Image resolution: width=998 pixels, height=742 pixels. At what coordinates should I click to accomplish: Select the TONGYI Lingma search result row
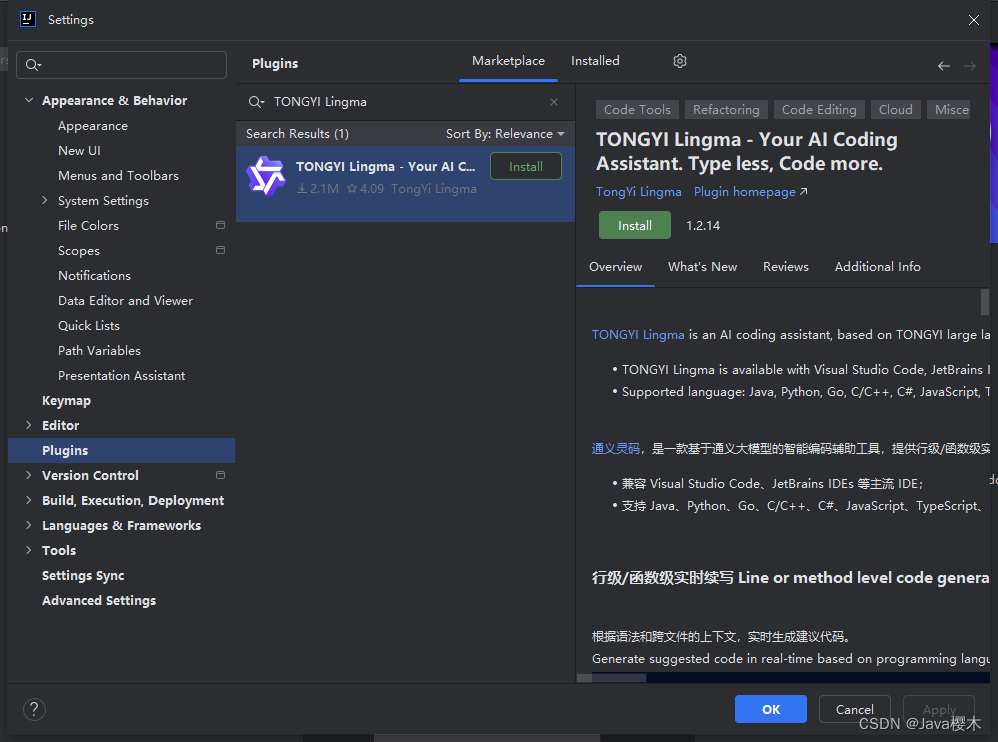click(405, 184)
